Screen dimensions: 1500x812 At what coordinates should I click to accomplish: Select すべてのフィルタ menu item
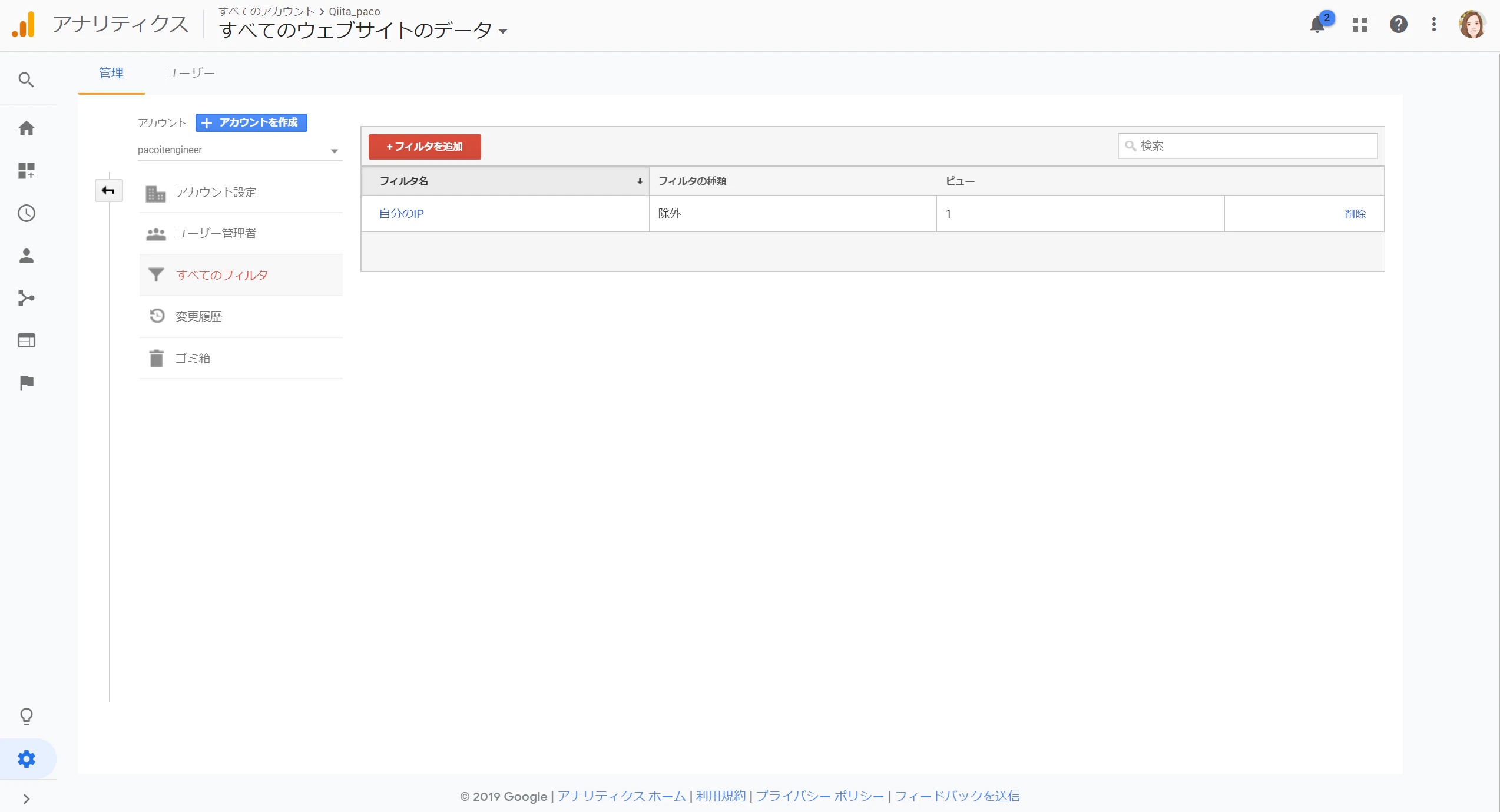tap(241, 275)
